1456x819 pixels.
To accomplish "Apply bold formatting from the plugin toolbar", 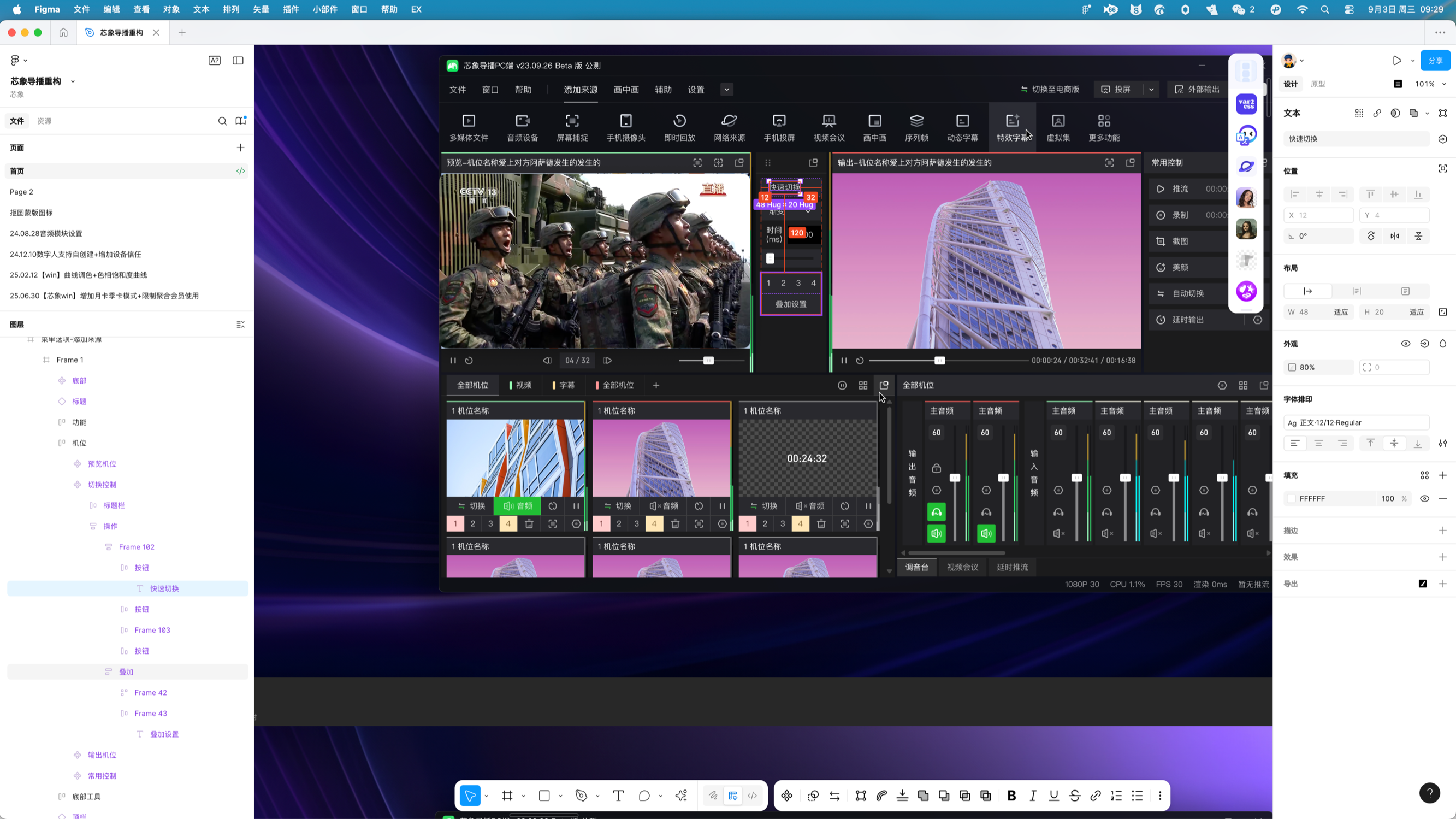I will (x=1012, y=796).
